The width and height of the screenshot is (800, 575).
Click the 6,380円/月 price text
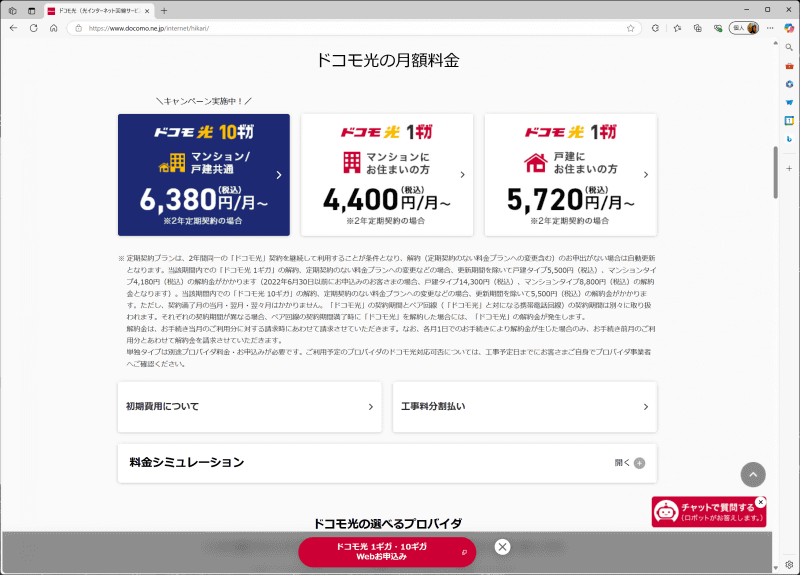click(x=204, y=199)
